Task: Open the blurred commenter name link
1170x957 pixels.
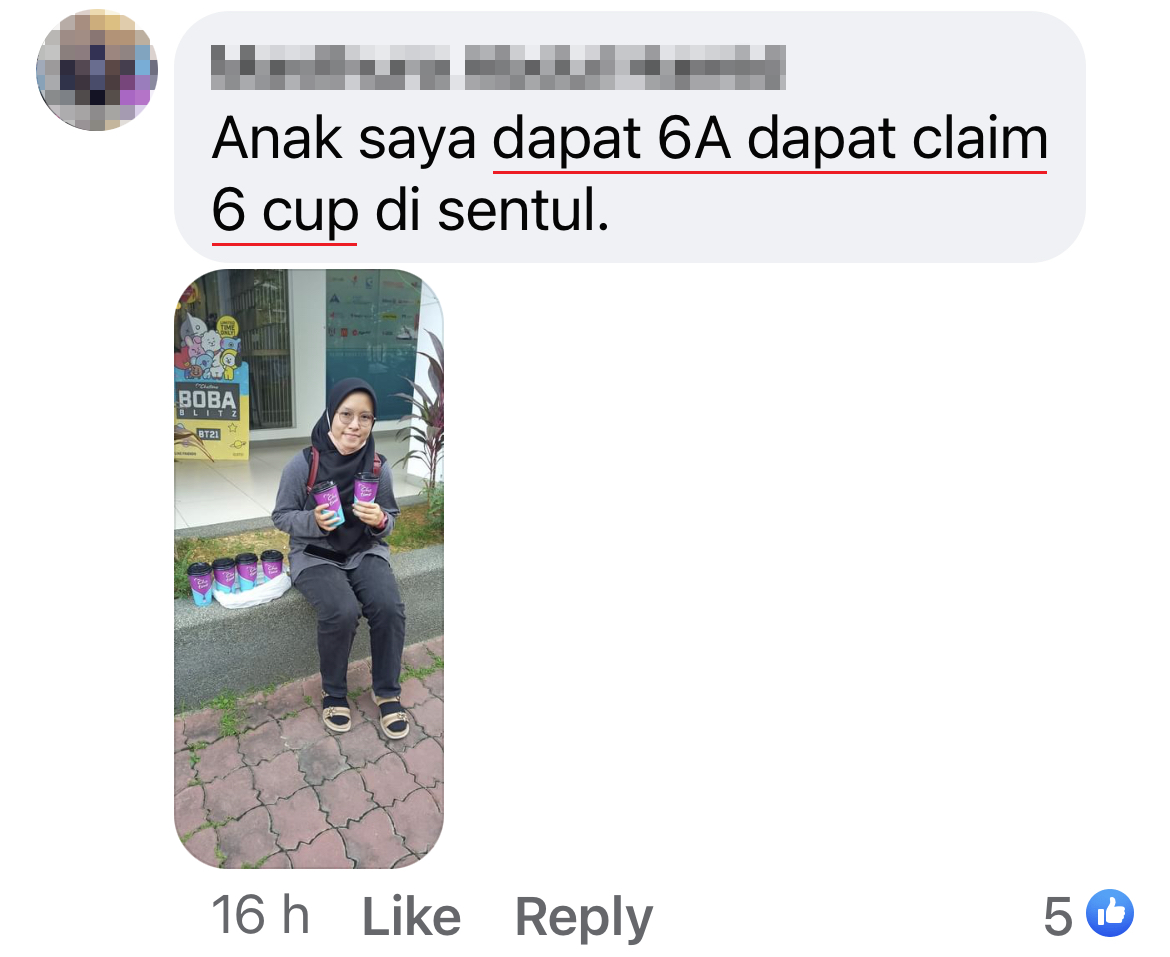Action: click(498, 67)
